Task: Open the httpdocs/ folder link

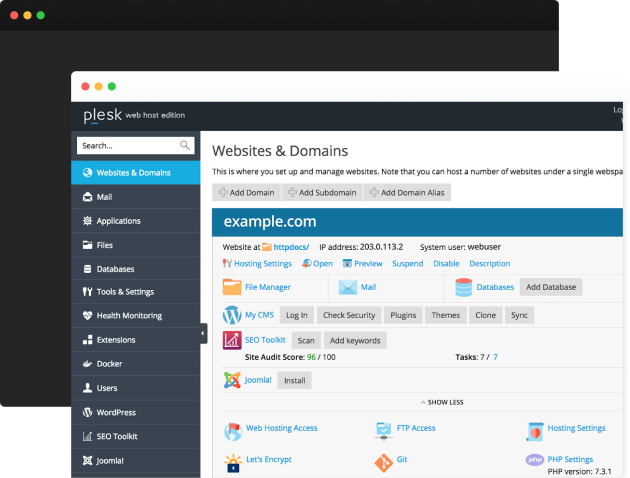Action: pos(291,247)
